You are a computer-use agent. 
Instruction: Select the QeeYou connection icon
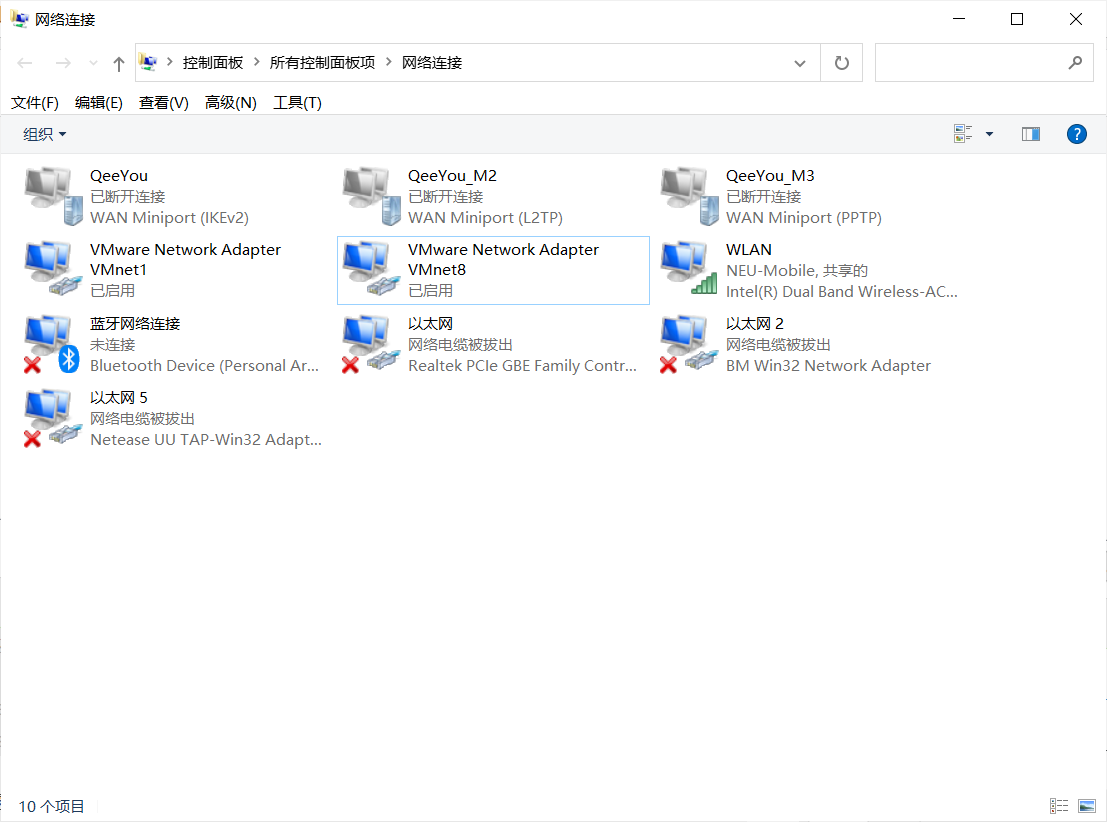tap(54, 196)
